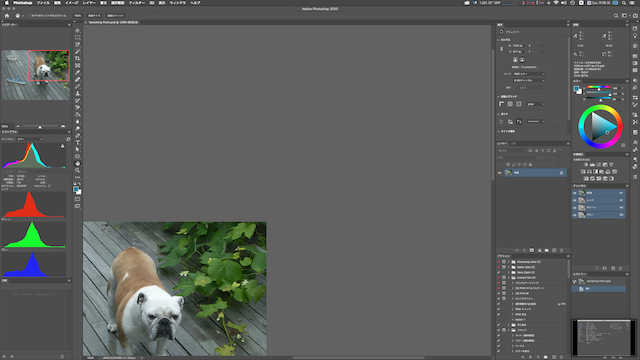Click the lock icon on 背景 layer
Viewport: 640px width, 360px height.
pos(561,173)
